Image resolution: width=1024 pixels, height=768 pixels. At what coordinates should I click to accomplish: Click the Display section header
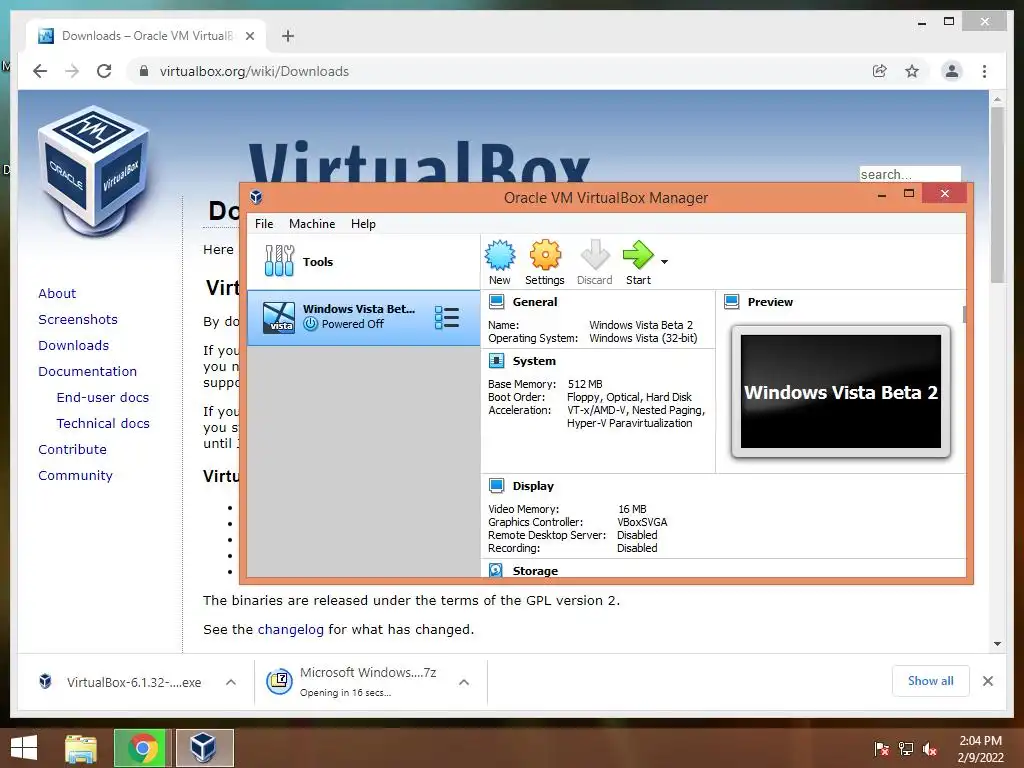(533, 485)
